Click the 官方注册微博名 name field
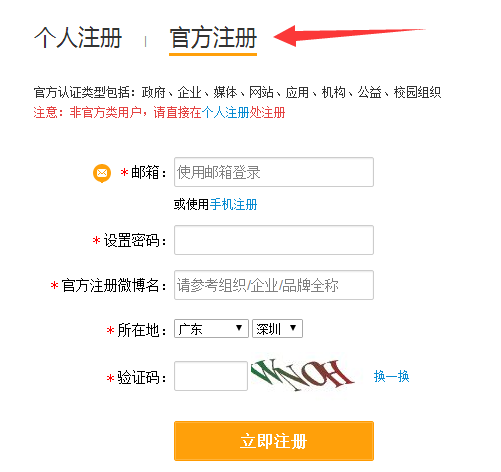 coord(274,285)
